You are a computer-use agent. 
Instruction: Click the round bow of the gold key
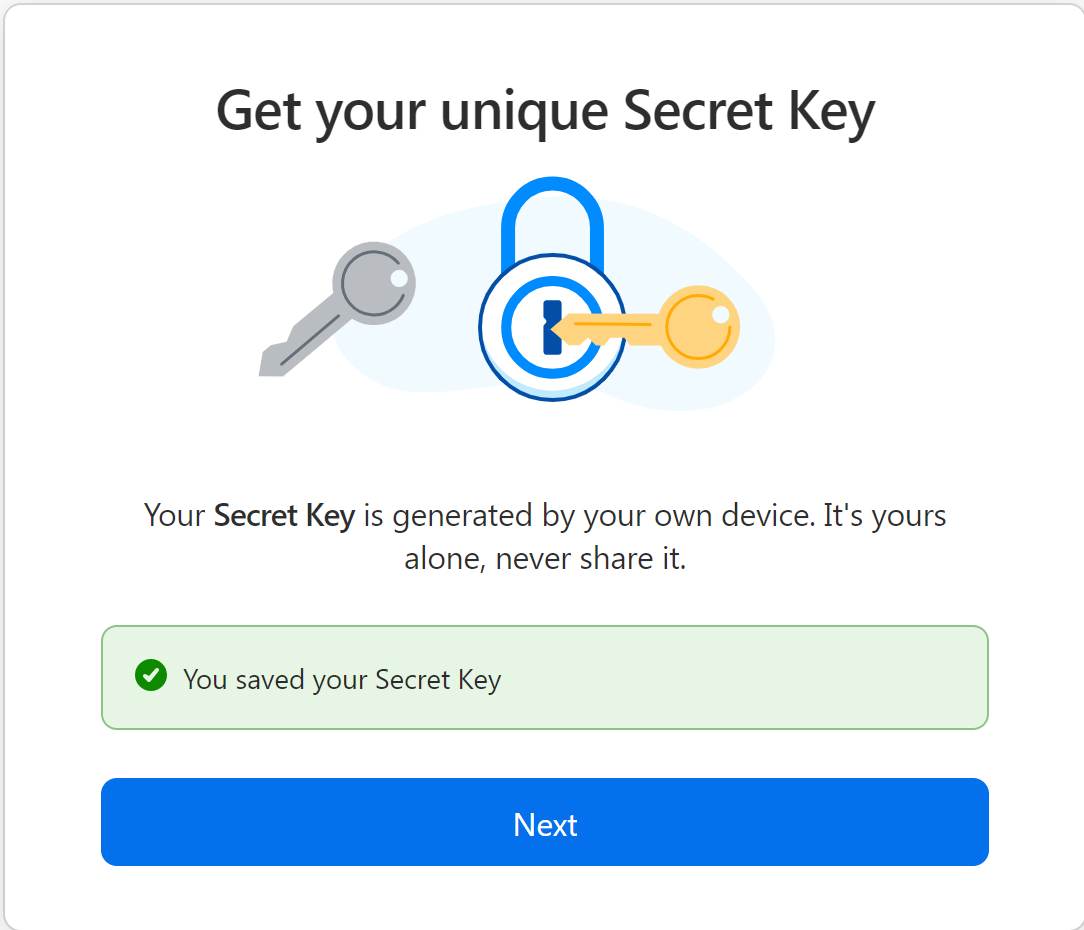tap(700, 325)
